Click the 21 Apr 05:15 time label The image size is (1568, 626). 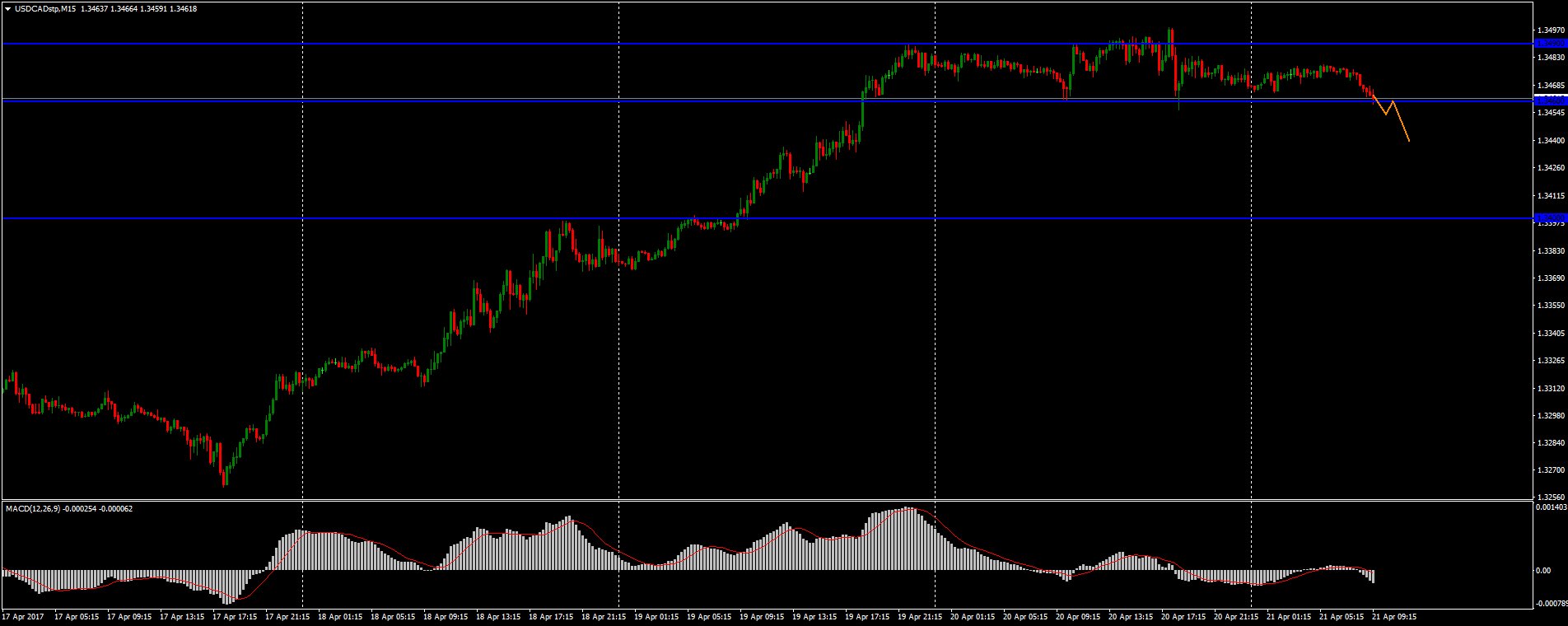pyautogui.click(x=1342, y=616)
